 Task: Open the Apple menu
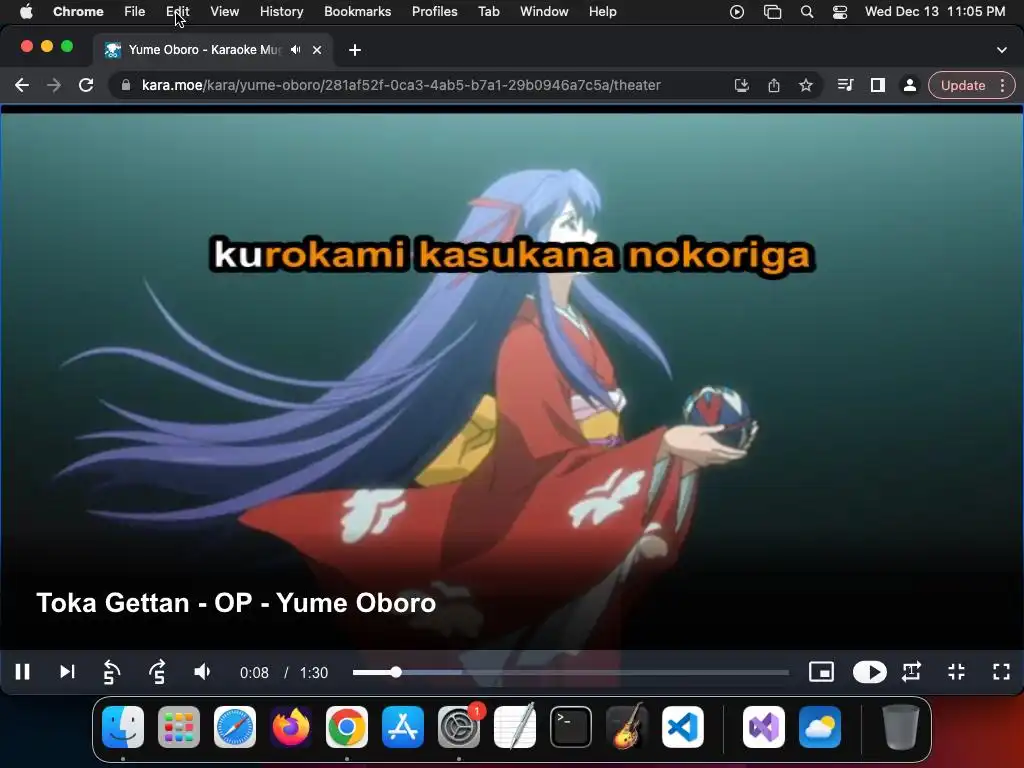(x=26, y=12)
